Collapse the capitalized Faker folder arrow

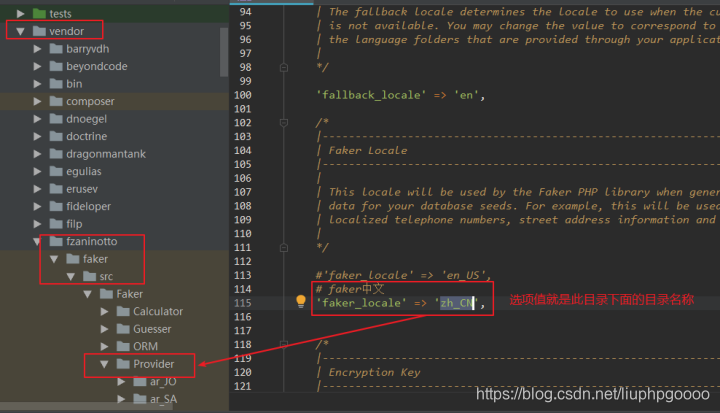pos(88,294)
